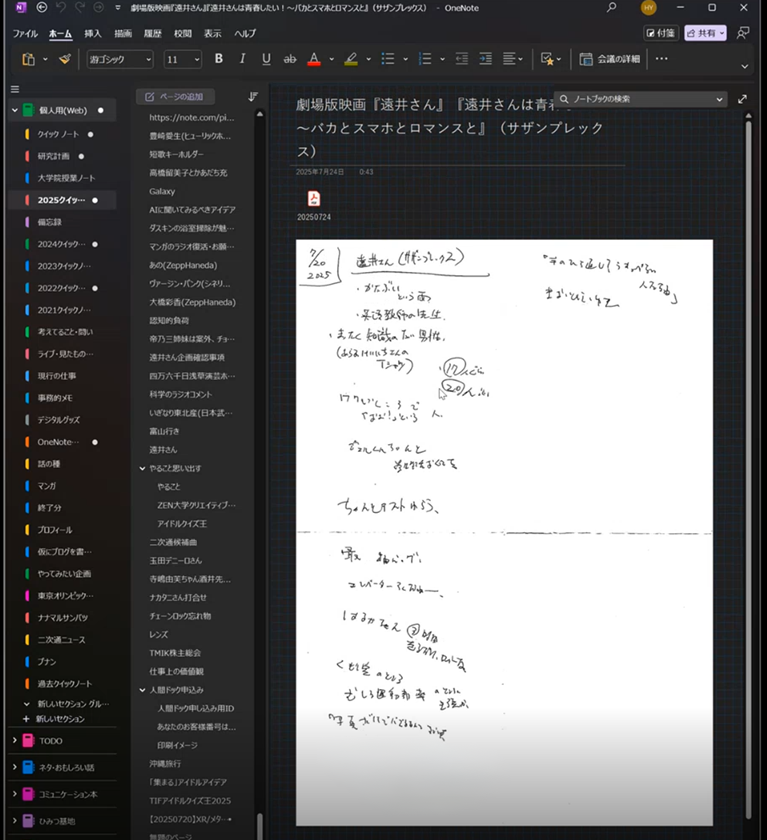Click the 共有 share button
This screenshot has width=767, height=840.
pos(705,33)
